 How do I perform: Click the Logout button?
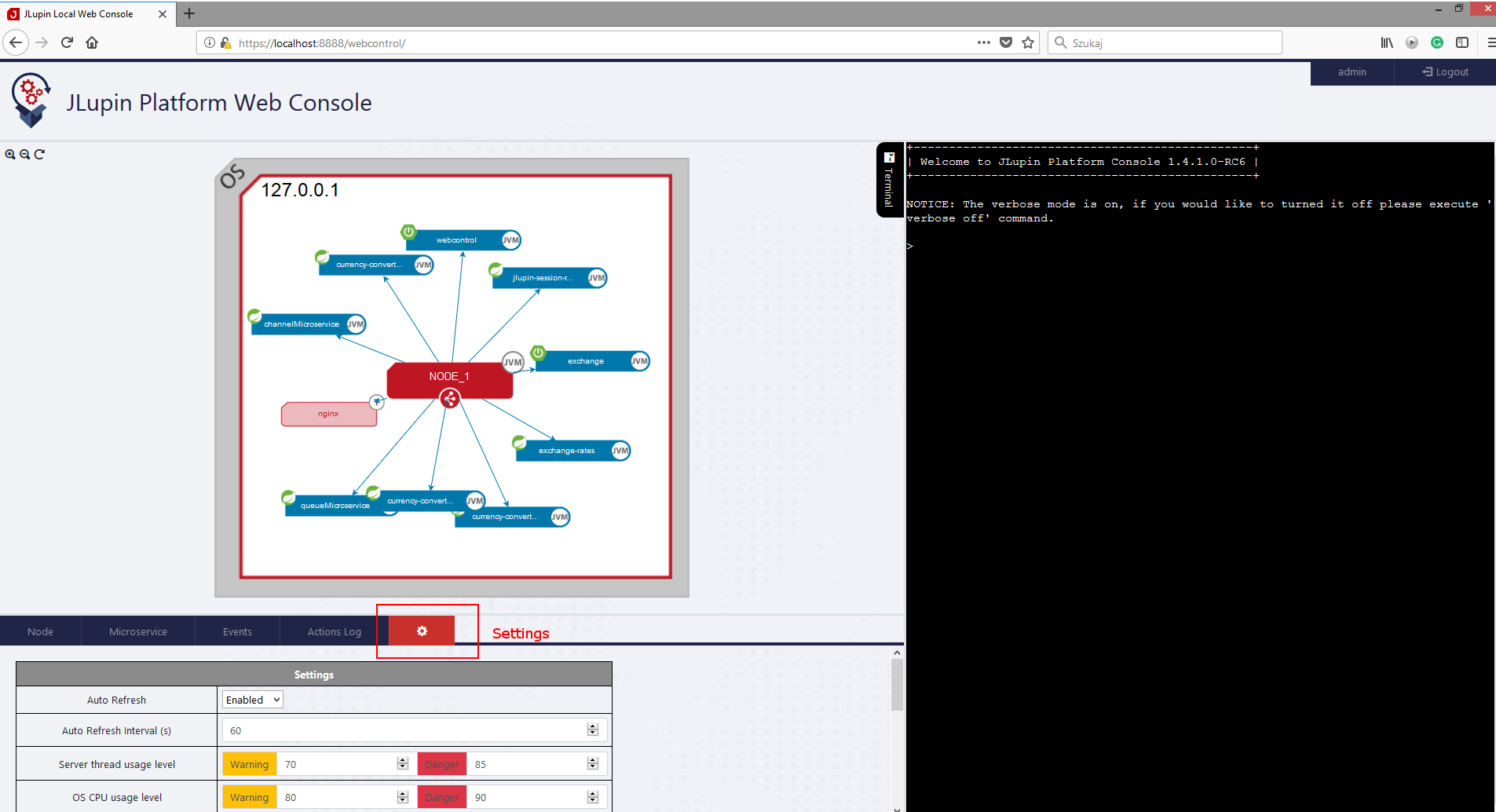(x=1445, y=72)
